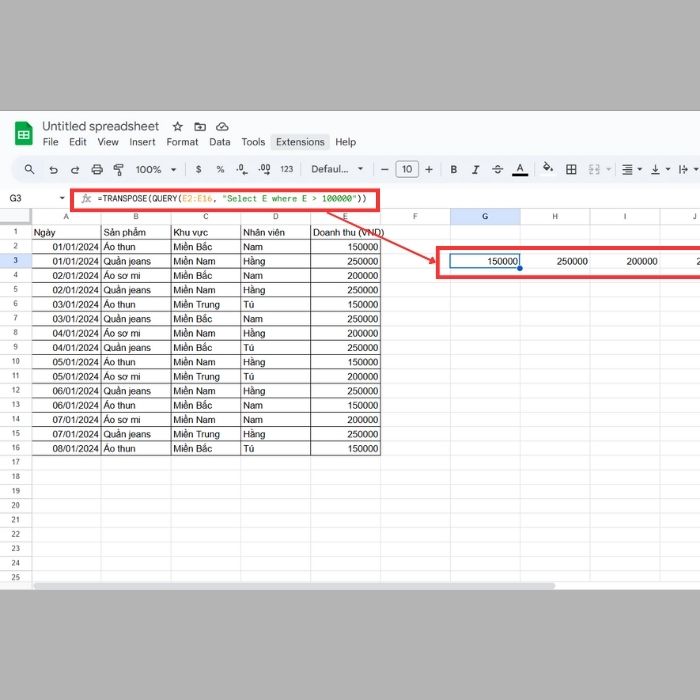This screenshot has height=700, width=700.
Task: Open the borders tool
Action: point(571,170)
